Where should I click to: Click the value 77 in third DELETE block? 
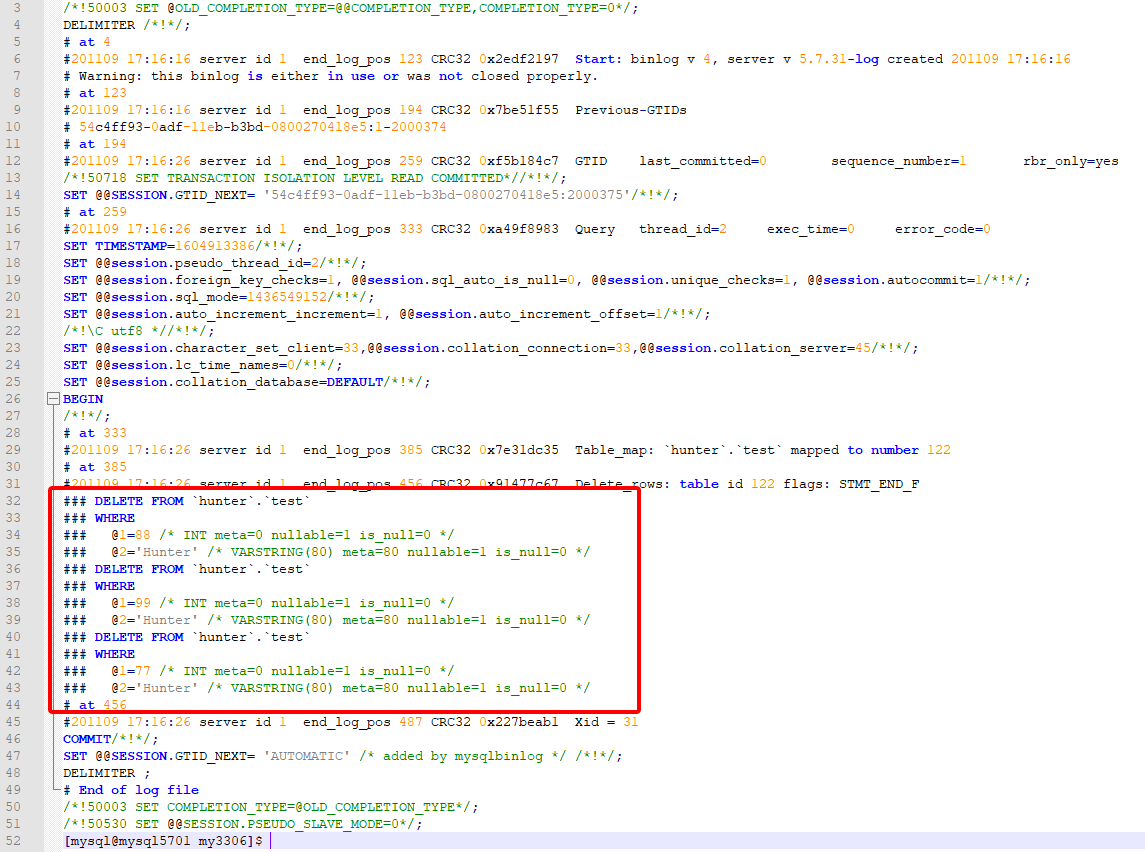(142, 671)
